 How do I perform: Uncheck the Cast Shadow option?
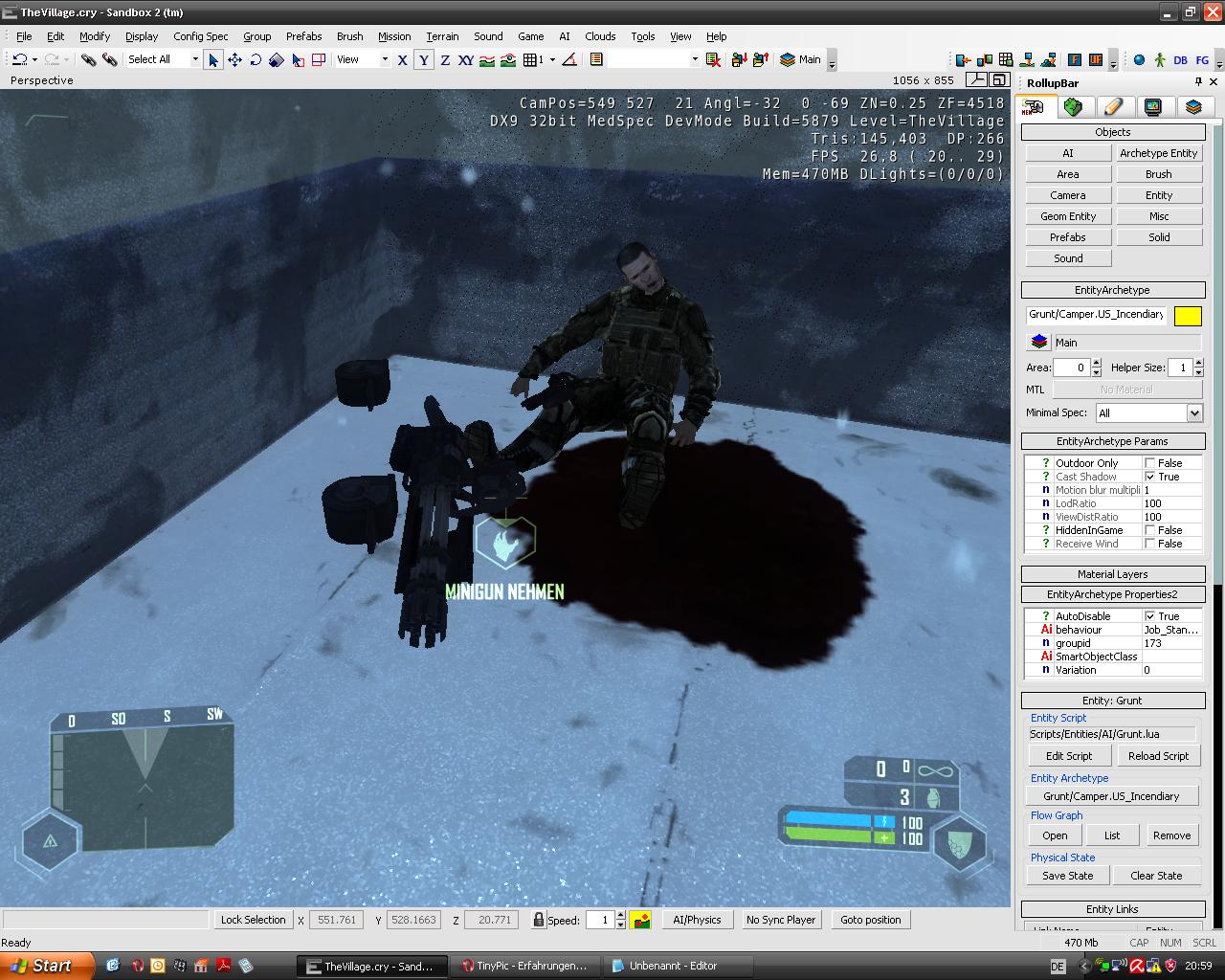(1150, 477)
